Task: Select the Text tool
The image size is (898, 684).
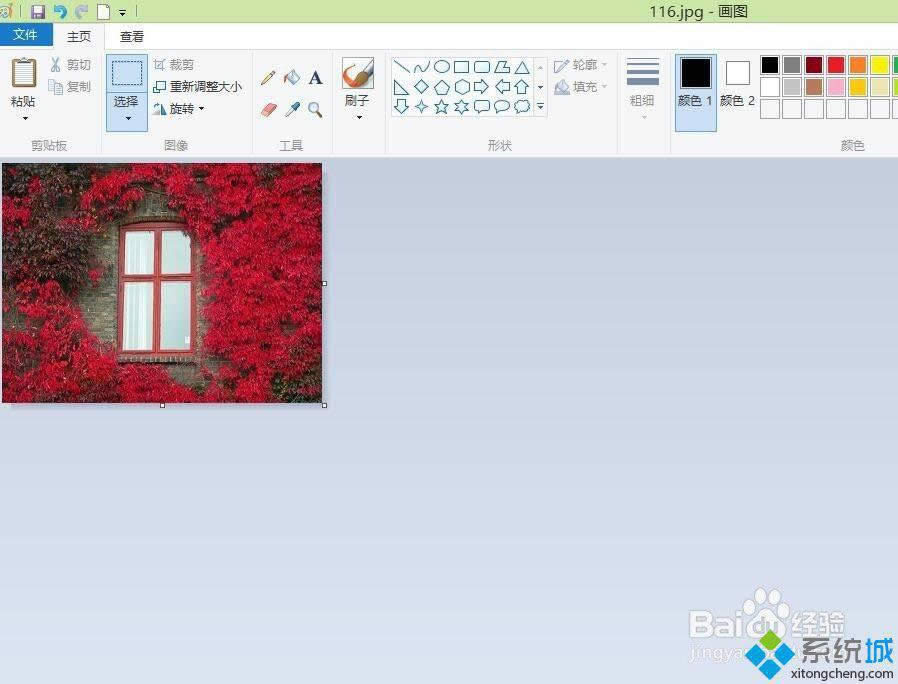Action: (315, 76)
